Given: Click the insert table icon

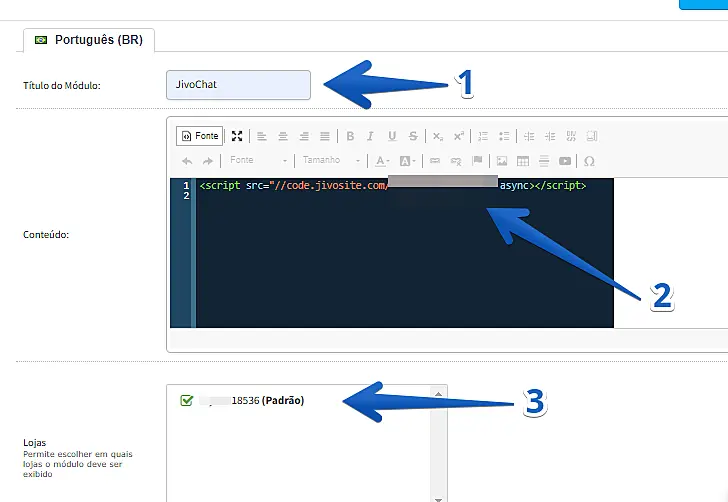Looking at the screenshot, I should click(523, 161).
